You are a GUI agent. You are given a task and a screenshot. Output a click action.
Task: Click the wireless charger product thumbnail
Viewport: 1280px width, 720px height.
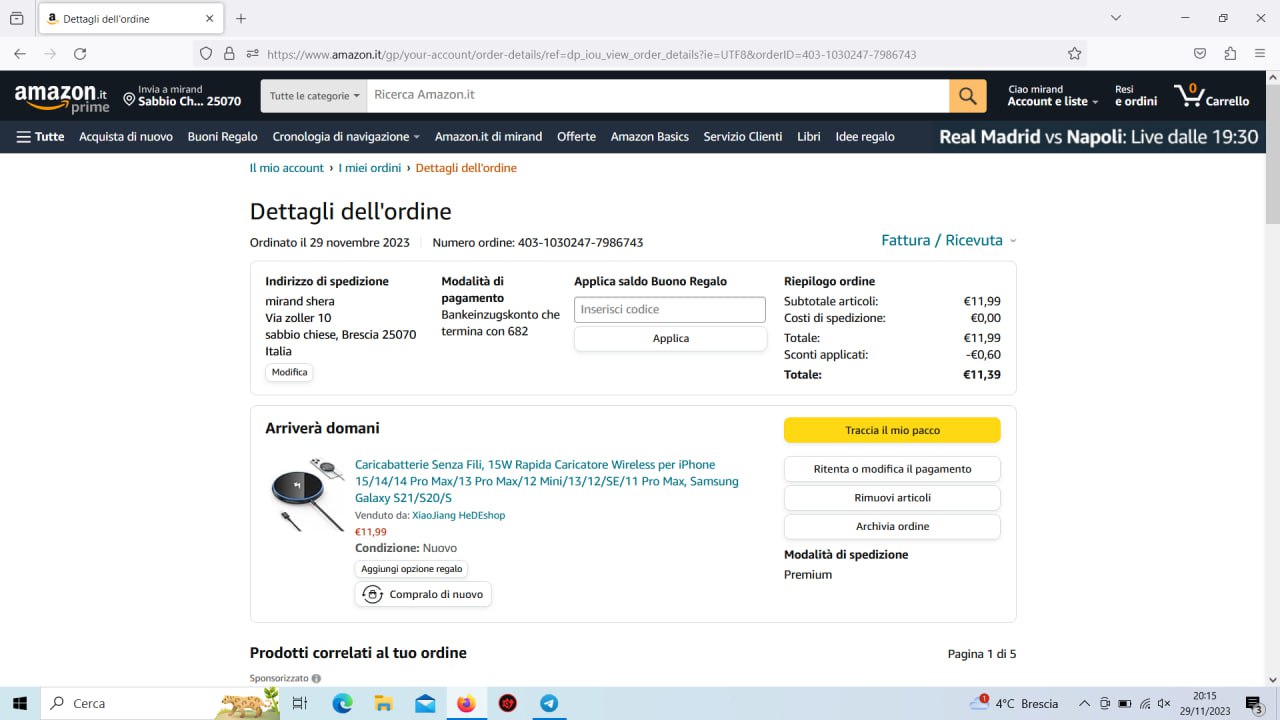pos(307,494)
